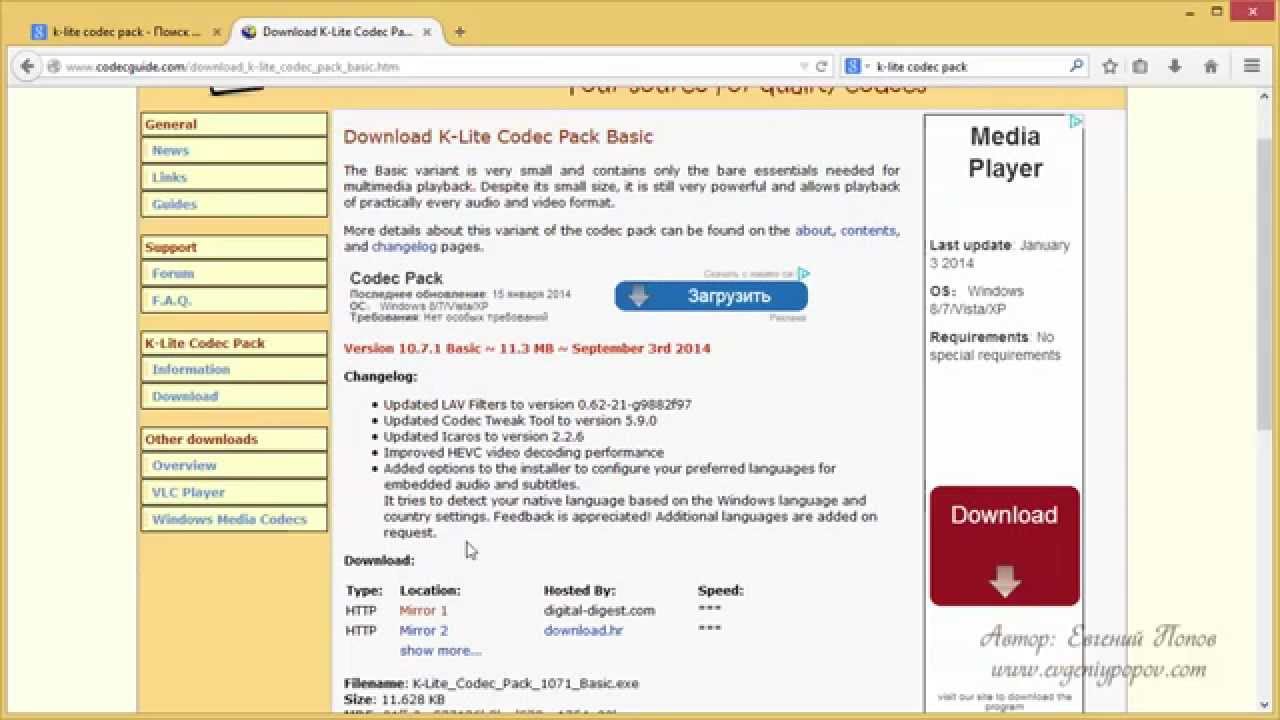This screenshot has width=1280, height=720.
Task: Close the Firefox window
Action: coord(1254,11)
